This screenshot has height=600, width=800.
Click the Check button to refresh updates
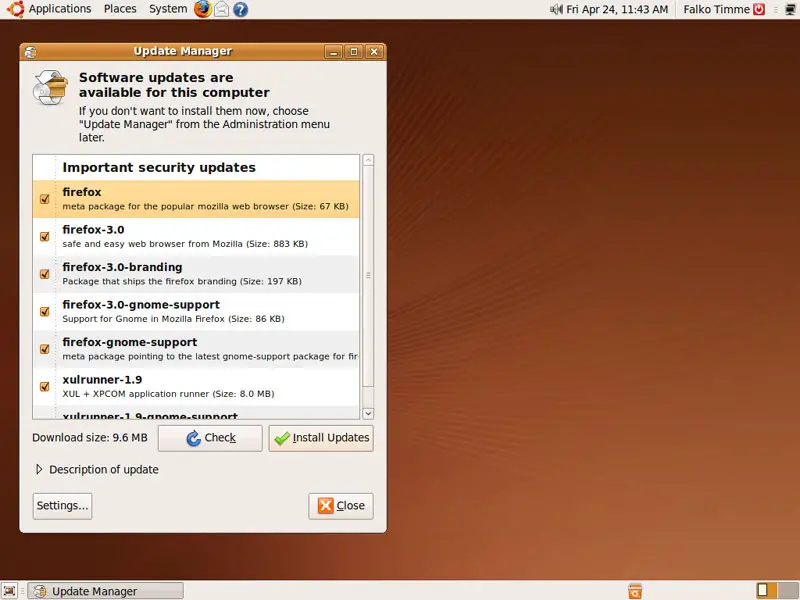(210, 438)
